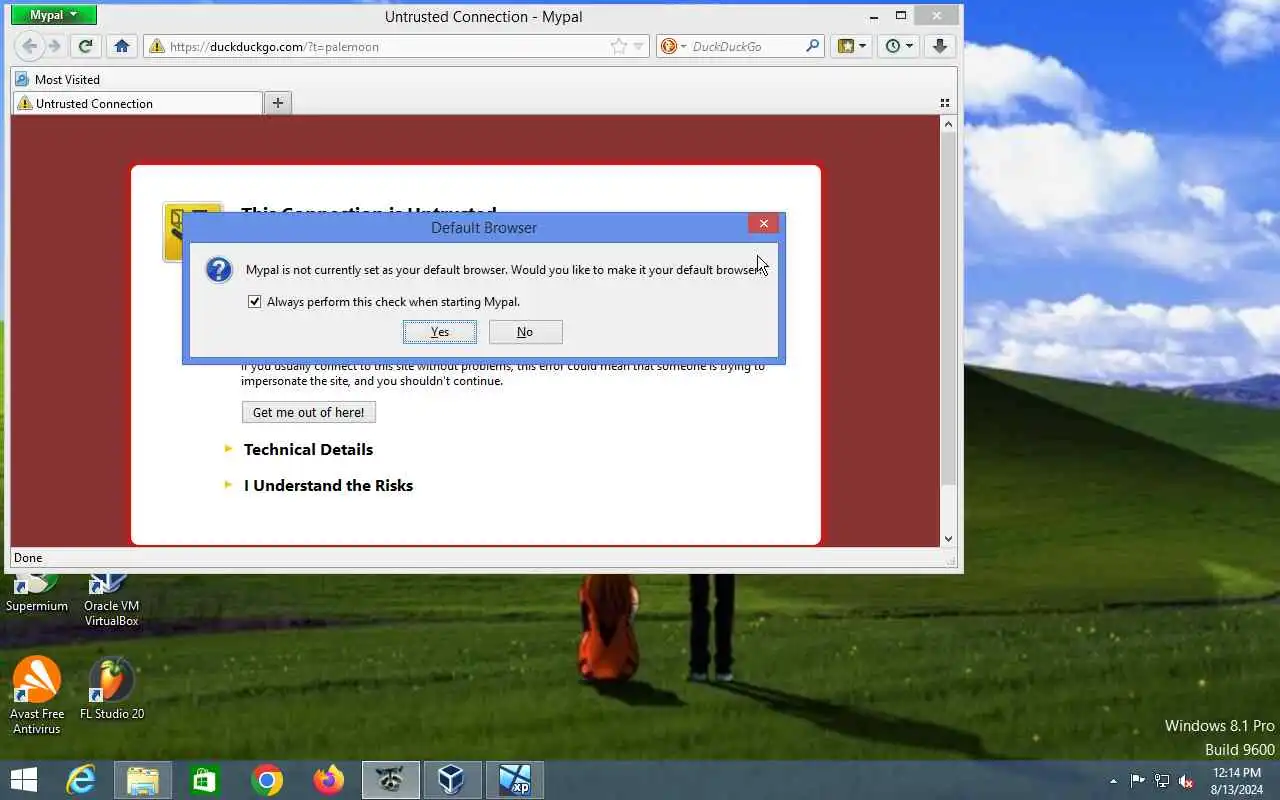Image resolution: width=1280 pixels, height=800 pixels.
Task: Open the DuckDuckGo search engine selector
Action: click(673, 46)
